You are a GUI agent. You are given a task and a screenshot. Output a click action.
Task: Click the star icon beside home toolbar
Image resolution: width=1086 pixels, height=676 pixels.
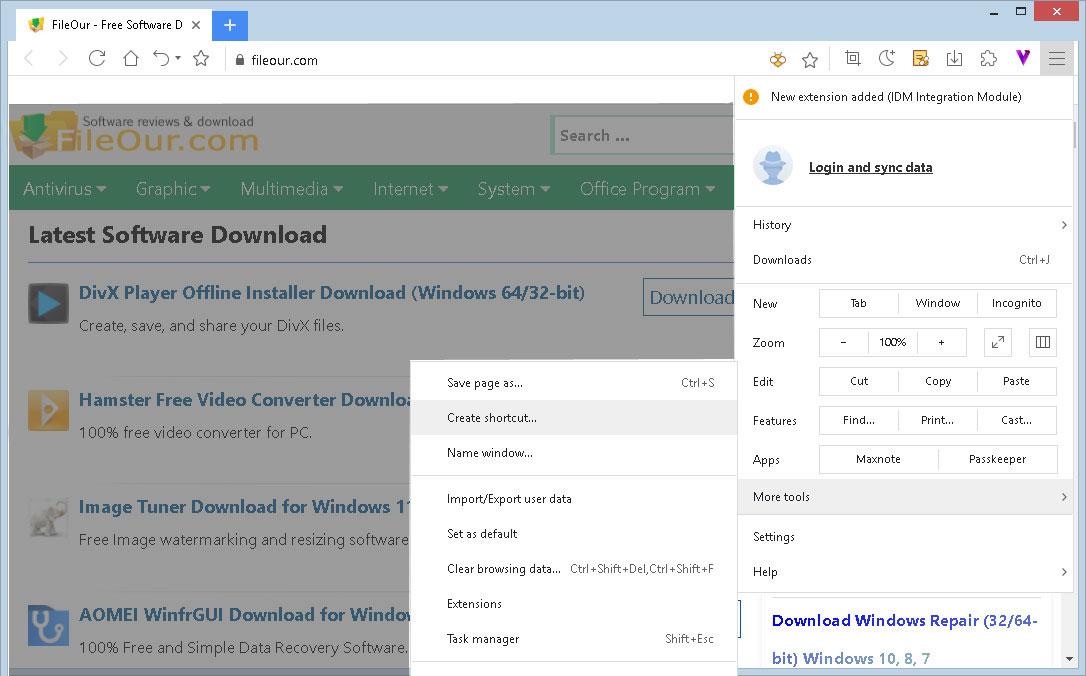(x=201, y=59)
